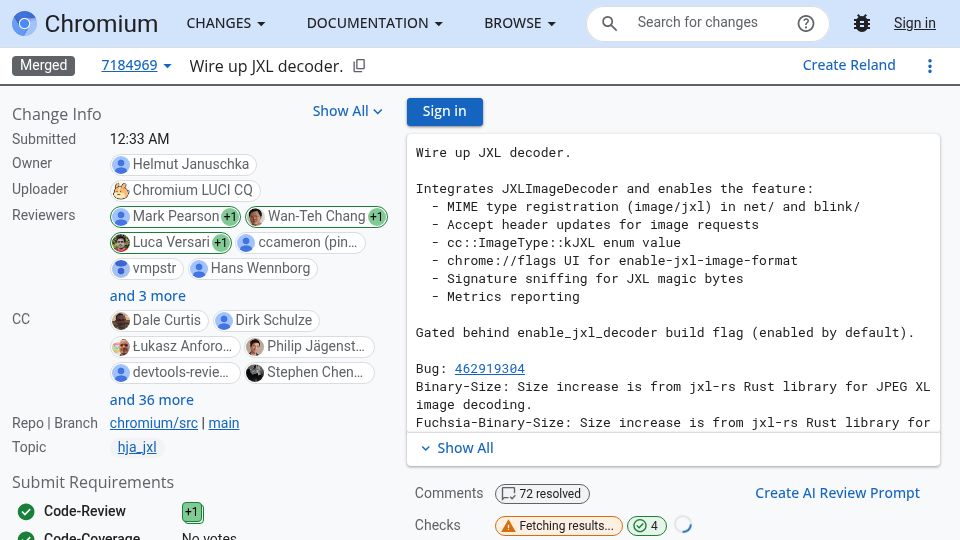The image size is (960, 540).
Task: Click the Code-Review +1 vote chip
Action: pyautogui.click(x=192, y=512)
